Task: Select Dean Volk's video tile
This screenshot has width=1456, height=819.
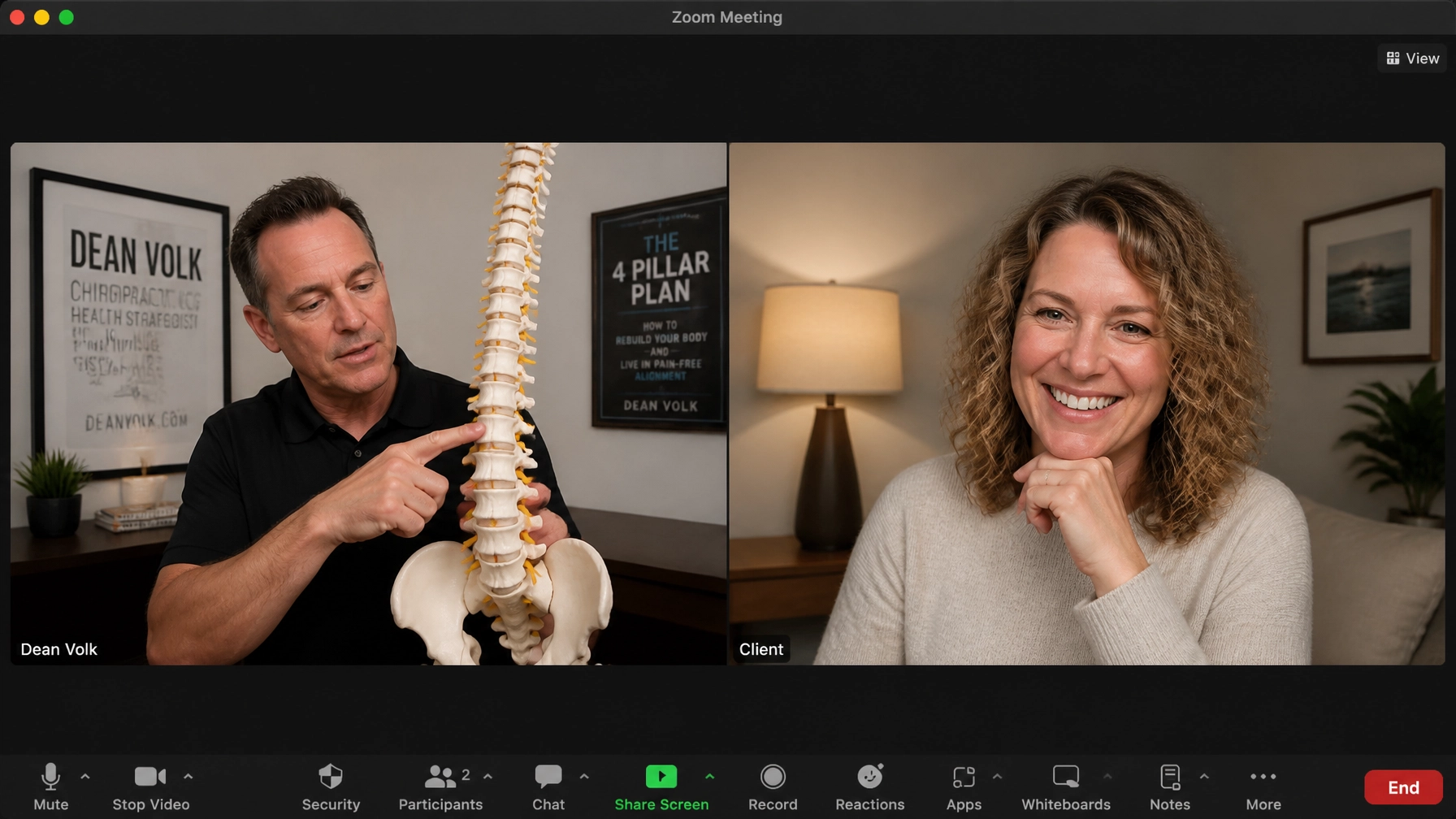Action: 368,404
